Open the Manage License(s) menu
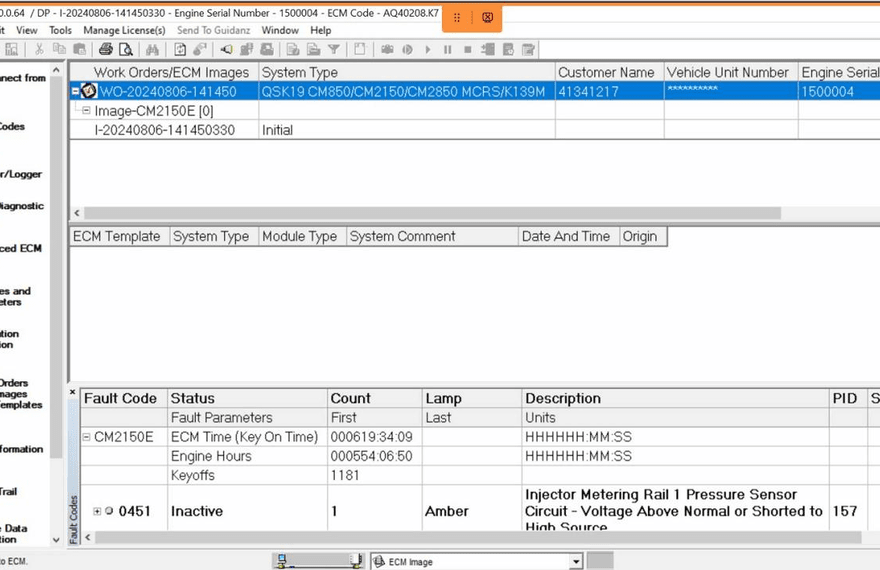The image size is (880, 570). (124, 30)
